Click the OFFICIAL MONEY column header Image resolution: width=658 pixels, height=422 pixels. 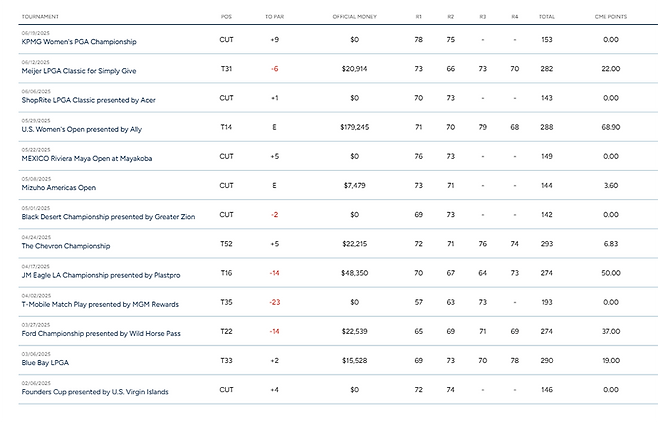(x=354, y=17)
